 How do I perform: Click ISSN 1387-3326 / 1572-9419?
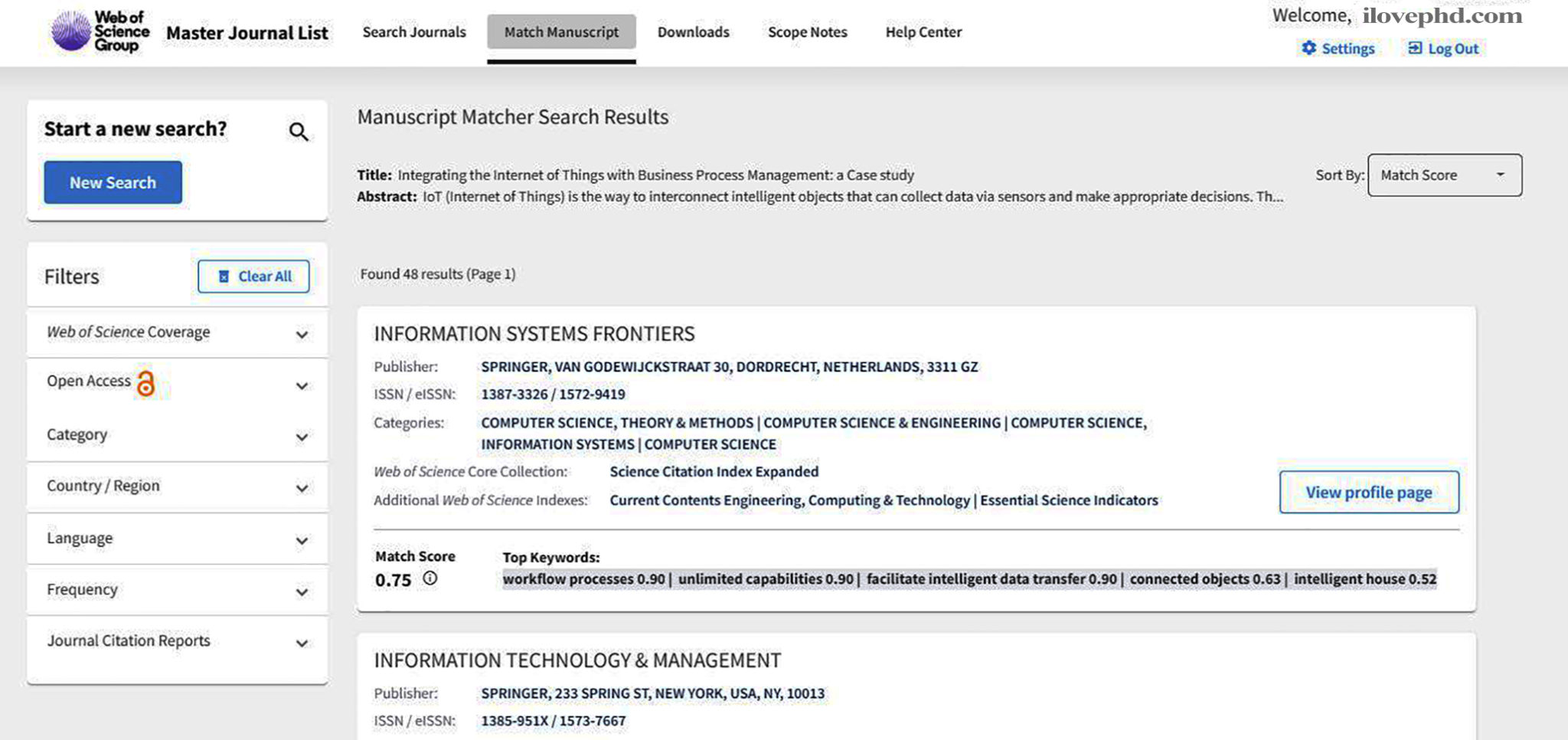tap(553, 395)
